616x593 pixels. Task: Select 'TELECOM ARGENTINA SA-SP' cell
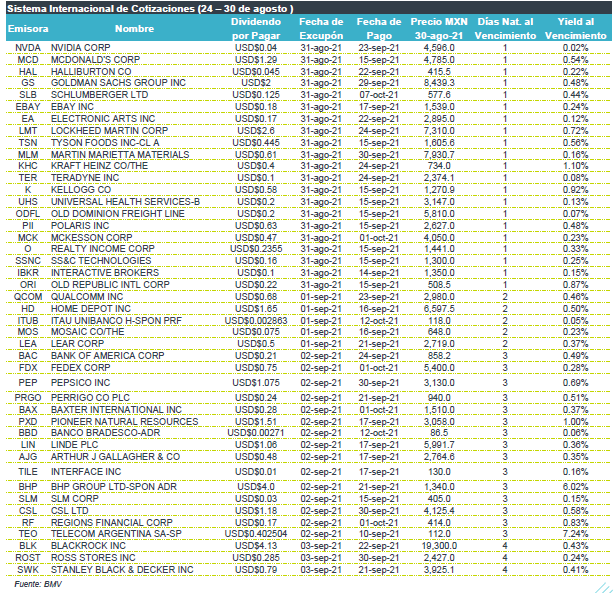point(116,534)
